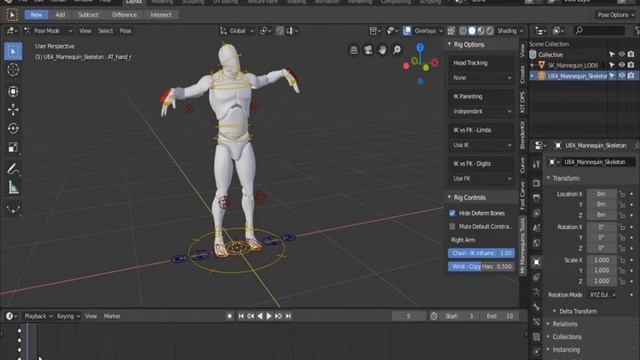Click the Add selection mode button
Screen dimensions: 640x360
(x=60, y=15)
